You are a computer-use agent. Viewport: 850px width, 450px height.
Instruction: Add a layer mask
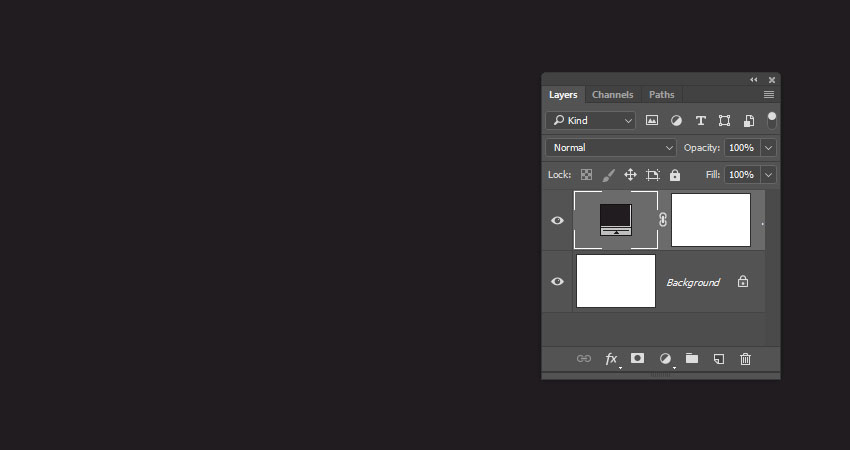637,359
